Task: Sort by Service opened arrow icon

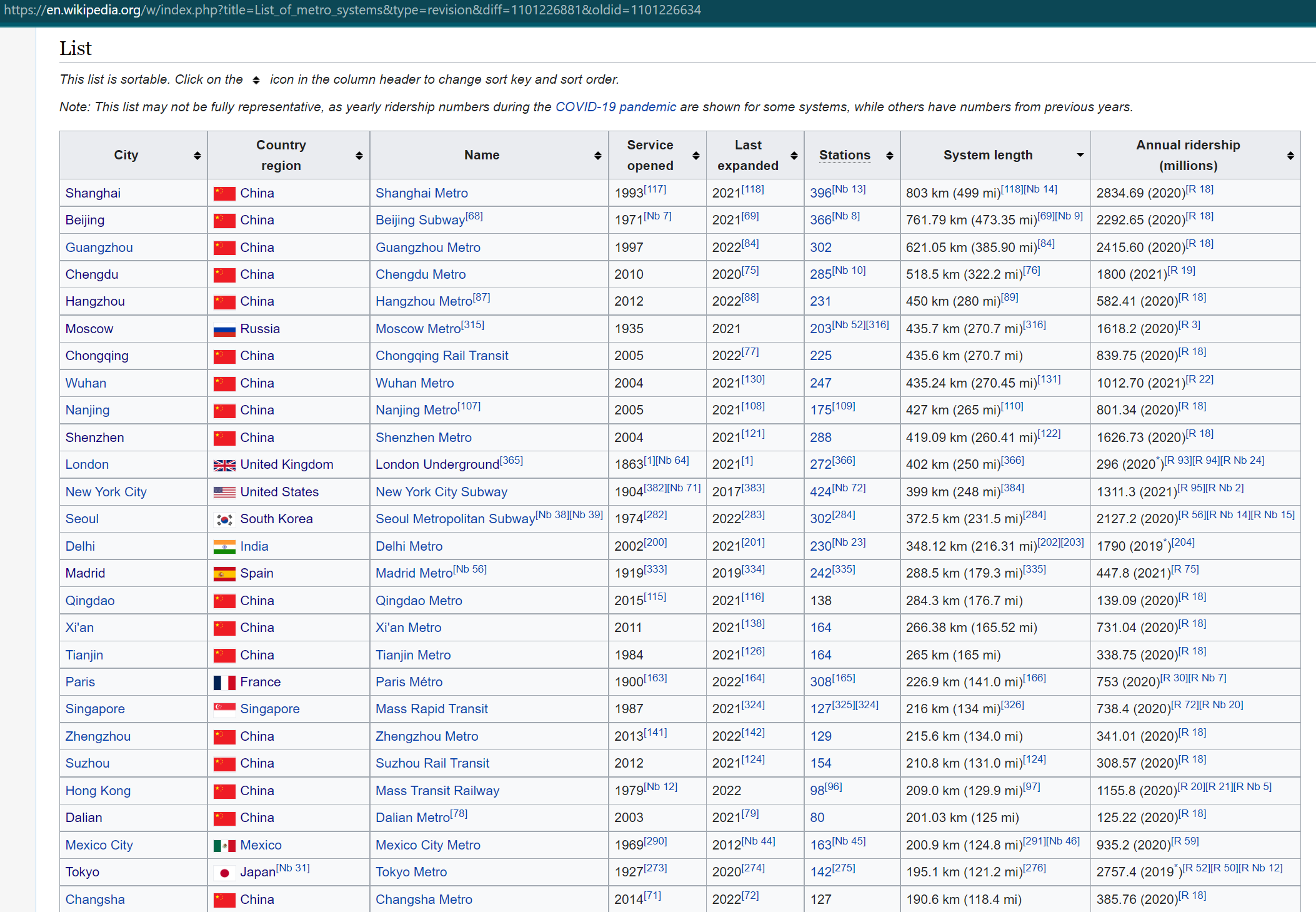Action: click(696, 156)
